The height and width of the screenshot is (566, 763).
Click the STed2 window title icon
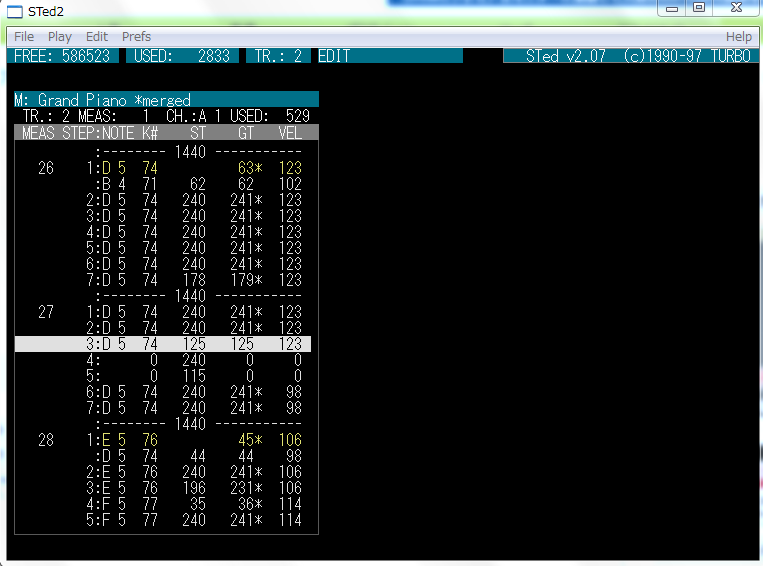pyautogui.click(x=16, y=12)
